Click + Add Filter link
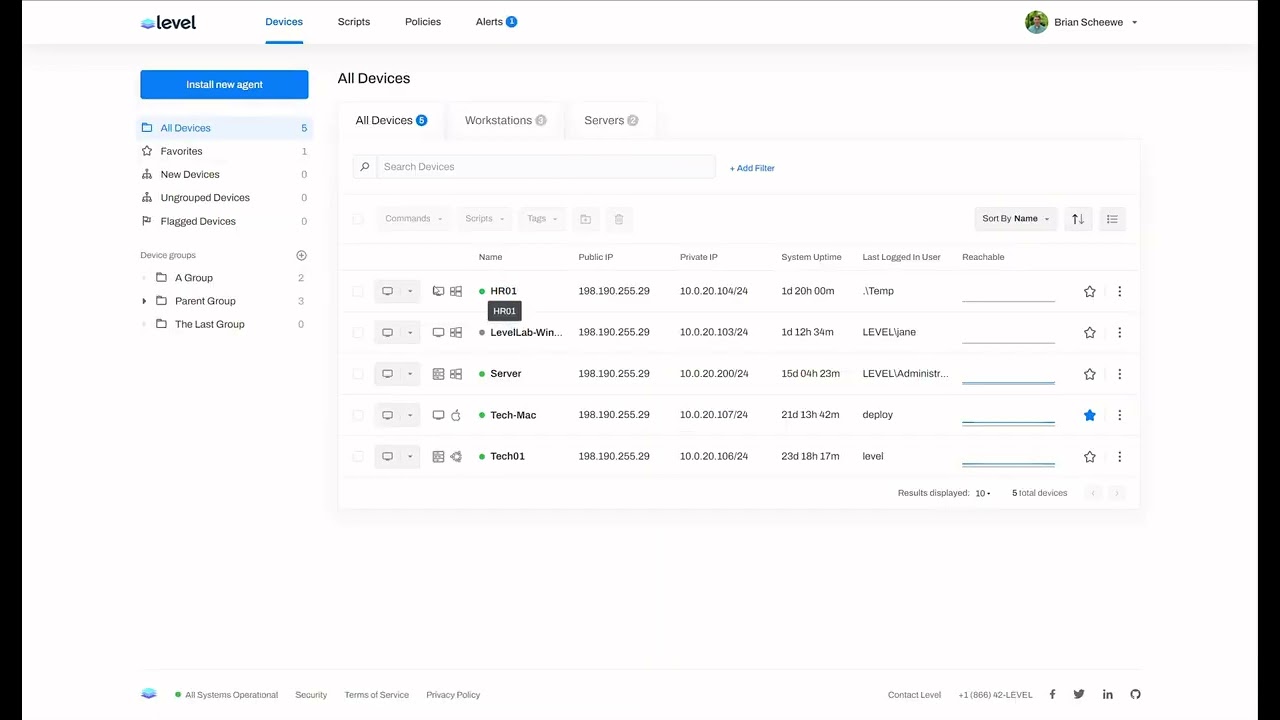This screenshot has height=720, width=1280. [x=752, y=168]
